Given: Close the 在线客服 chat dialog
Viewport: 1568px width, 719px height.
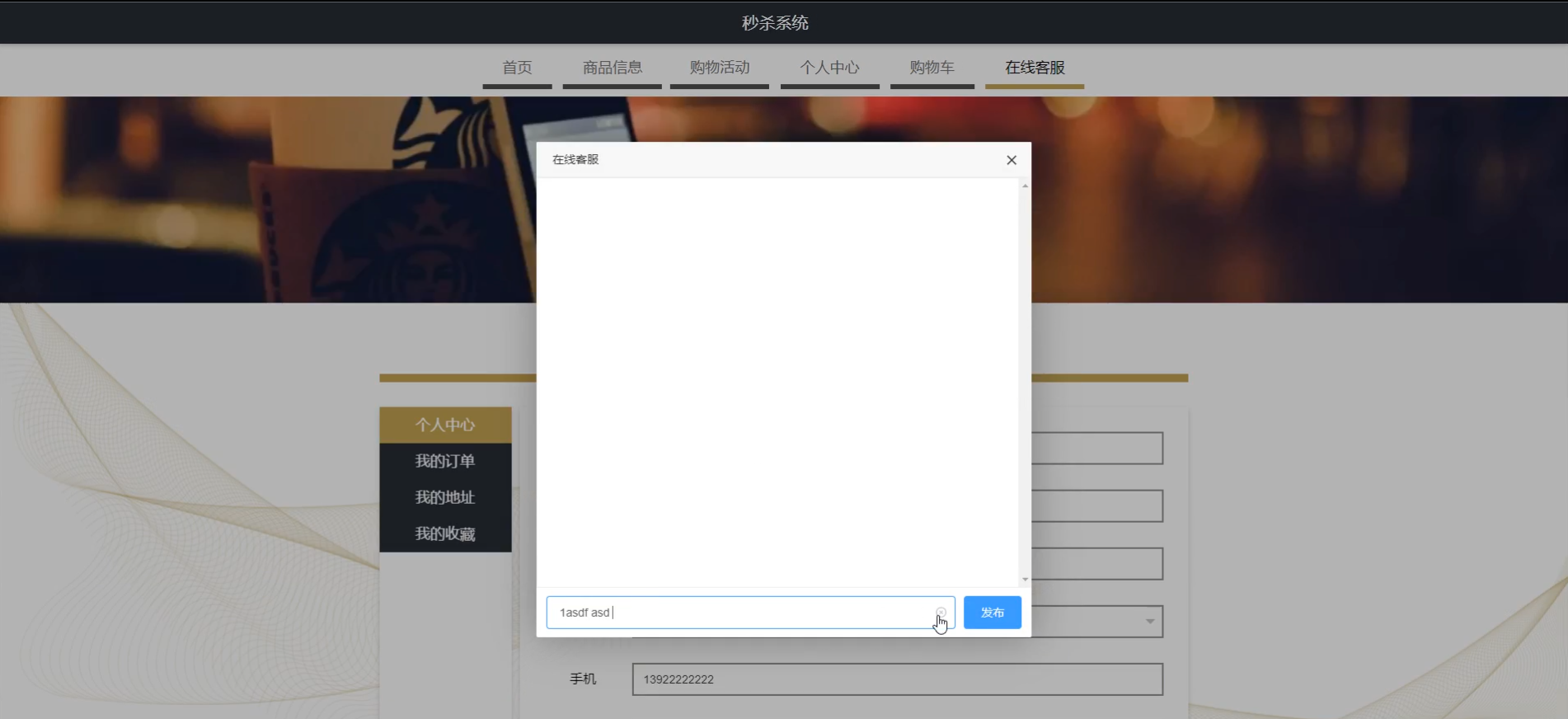Looking at the screenshot, I should click(1012, 160).
